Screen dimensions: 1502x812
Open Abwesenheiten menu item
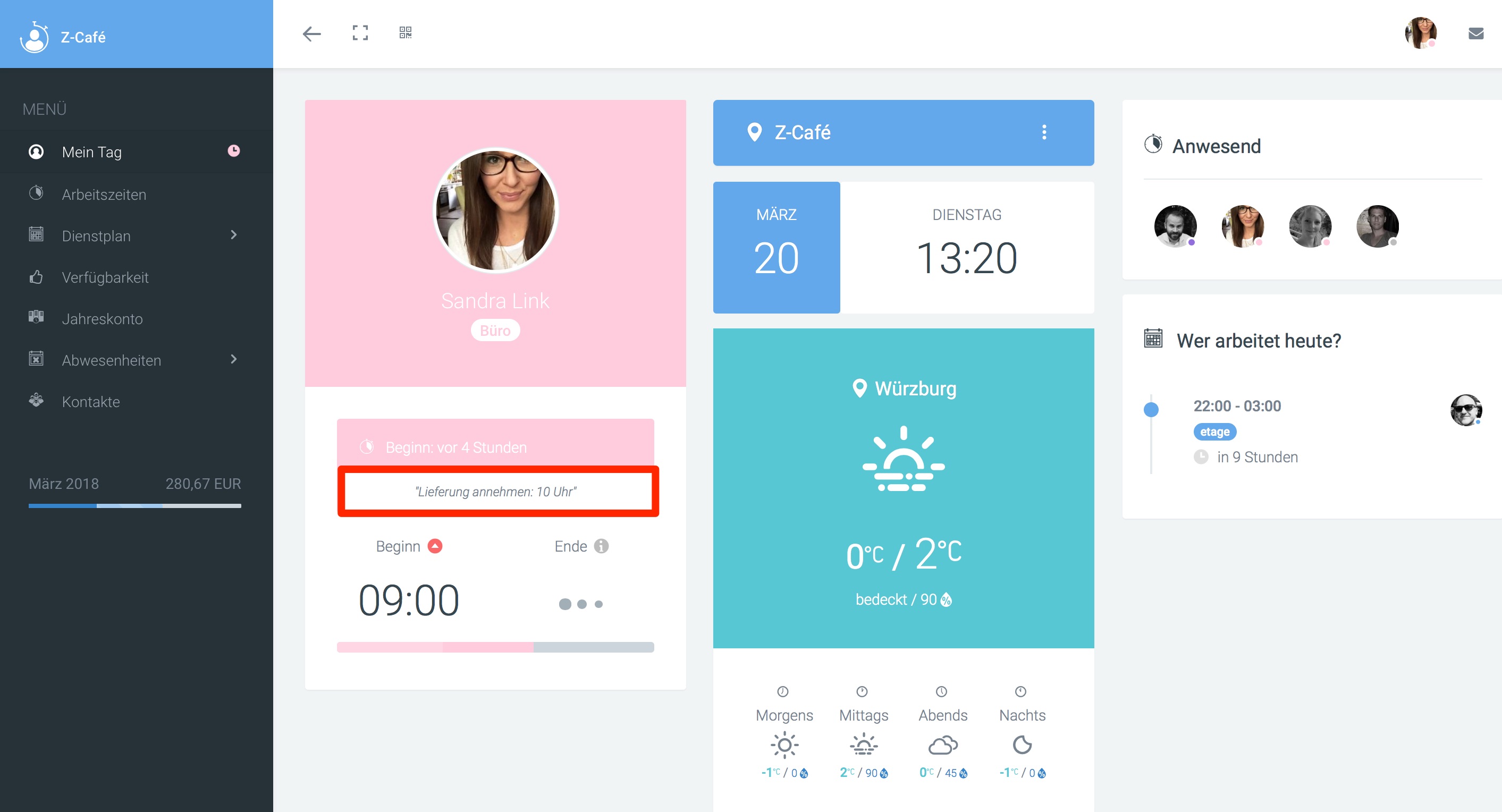[137, 360]
